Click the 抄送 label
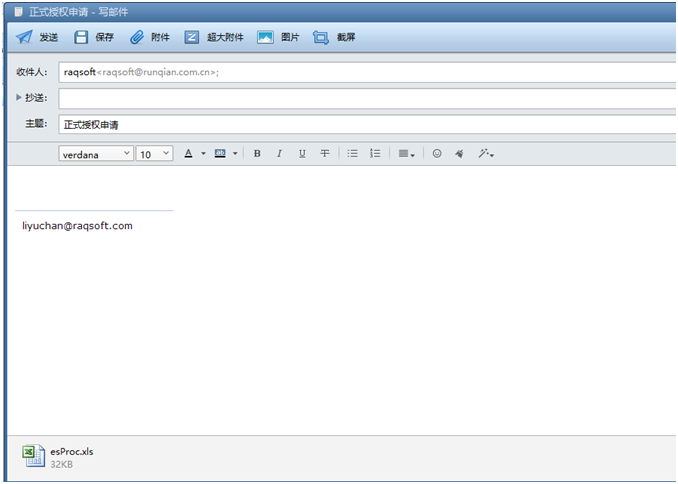This screenshot has height=484, width=678. click(x=36, y=98)
